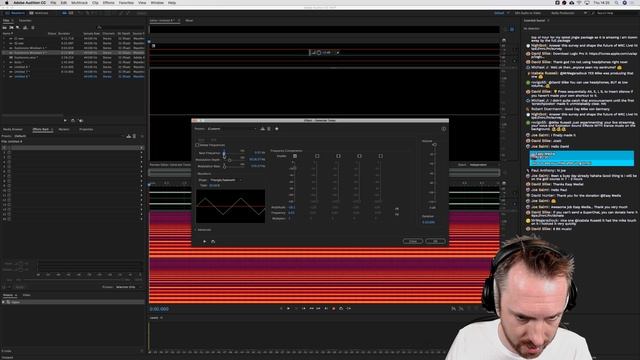640x360 pixels.
Task: Click the Stop button in editor transport
Action: point(281,309)
